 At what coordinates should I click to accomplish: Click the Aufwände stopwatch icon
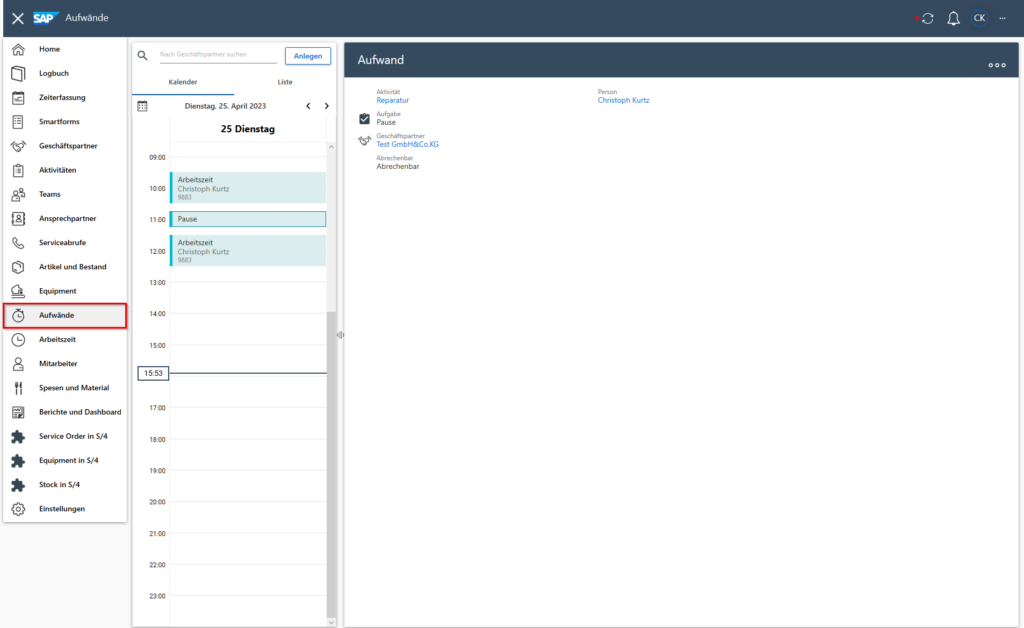[18, 315]
